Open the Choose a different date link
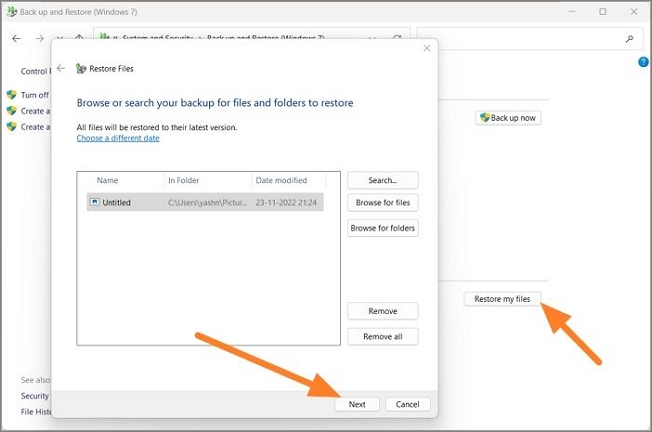 pyautogui.click(x=118, y=138)
